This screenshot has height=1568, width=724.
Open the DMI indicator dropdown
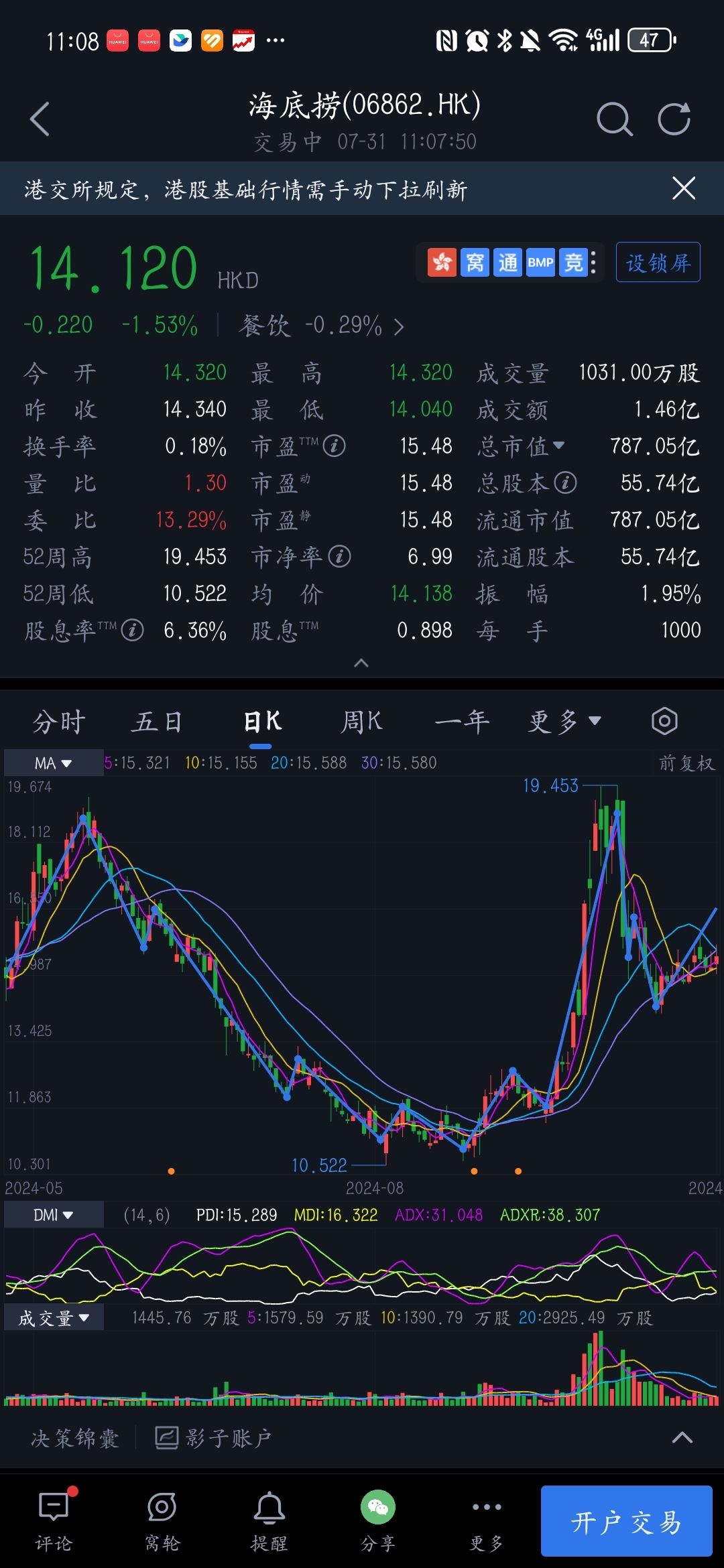pyautogui.click(x=54, y=1215)
